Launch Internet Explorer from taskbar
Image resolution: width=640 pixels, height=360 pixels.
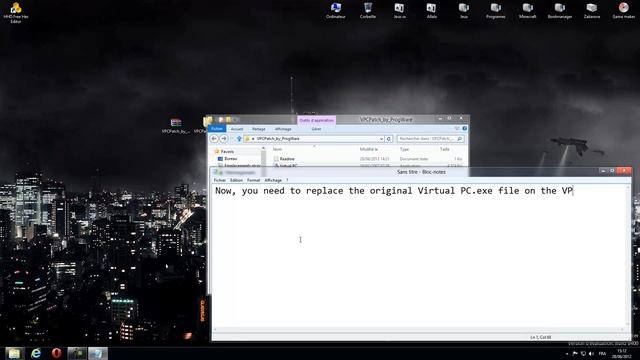coord(36,353)
